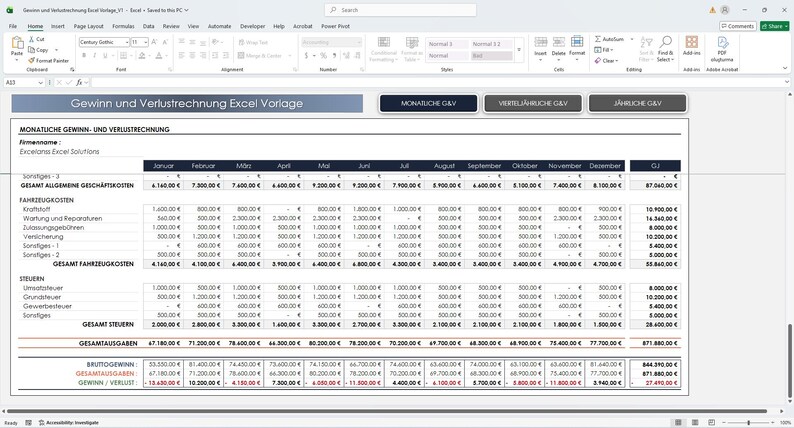Open the Format cells menu icon

(577, 42)
